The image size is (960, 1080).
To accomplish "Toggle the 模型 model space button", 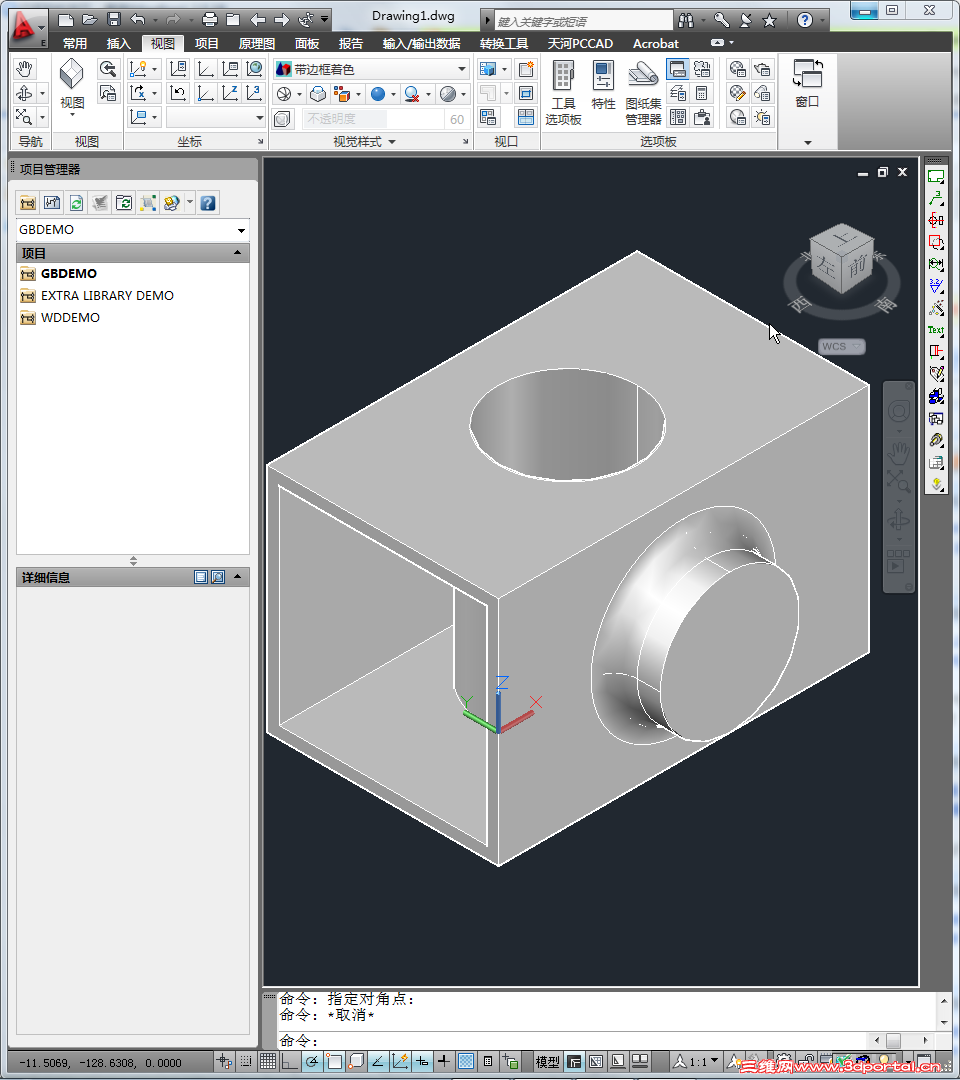I will pyautogui.click(x=547, y=1061).
